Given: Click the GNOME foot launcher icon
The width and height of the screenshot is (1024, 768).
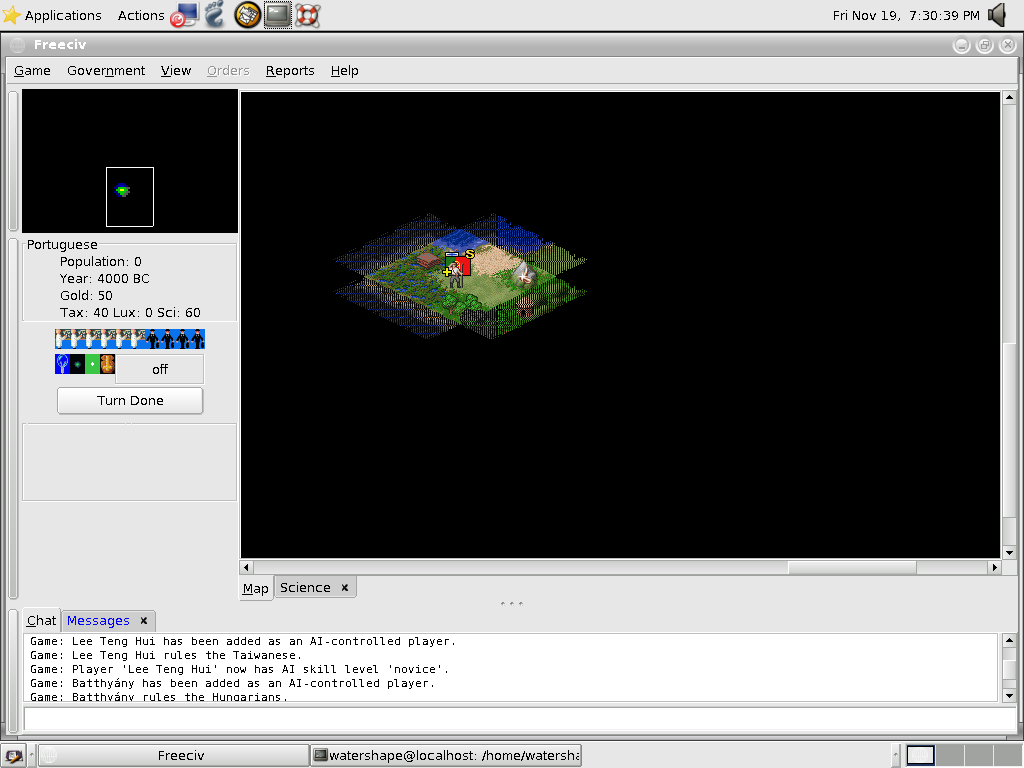Looking at the screenshot, I should (x=215, y=14).
